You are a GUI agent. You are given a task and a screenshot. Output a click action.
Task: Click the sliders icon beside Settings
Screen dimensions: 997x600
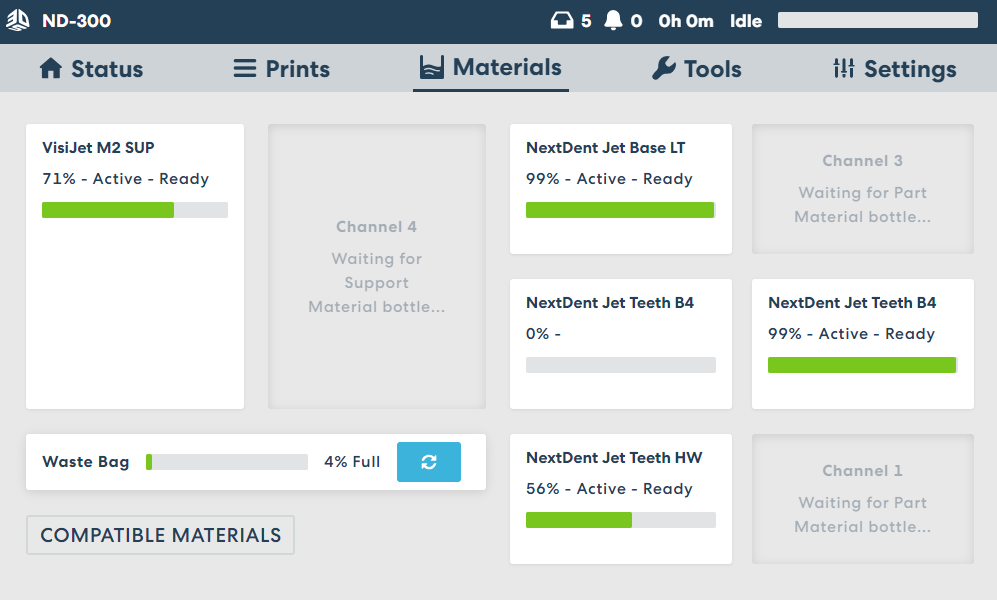click(x=844, y=69)
